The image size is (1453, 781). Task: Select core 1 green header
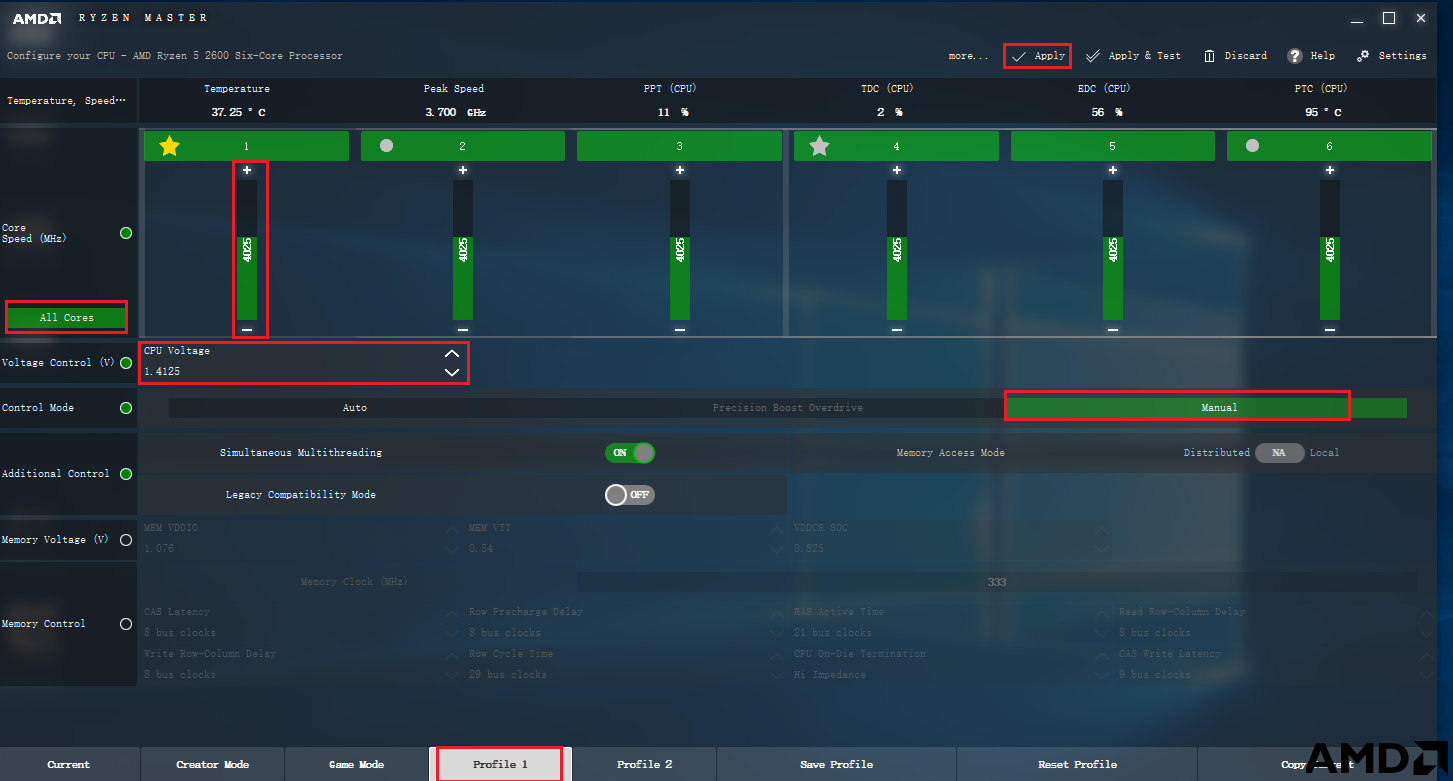tap(246, 146)
